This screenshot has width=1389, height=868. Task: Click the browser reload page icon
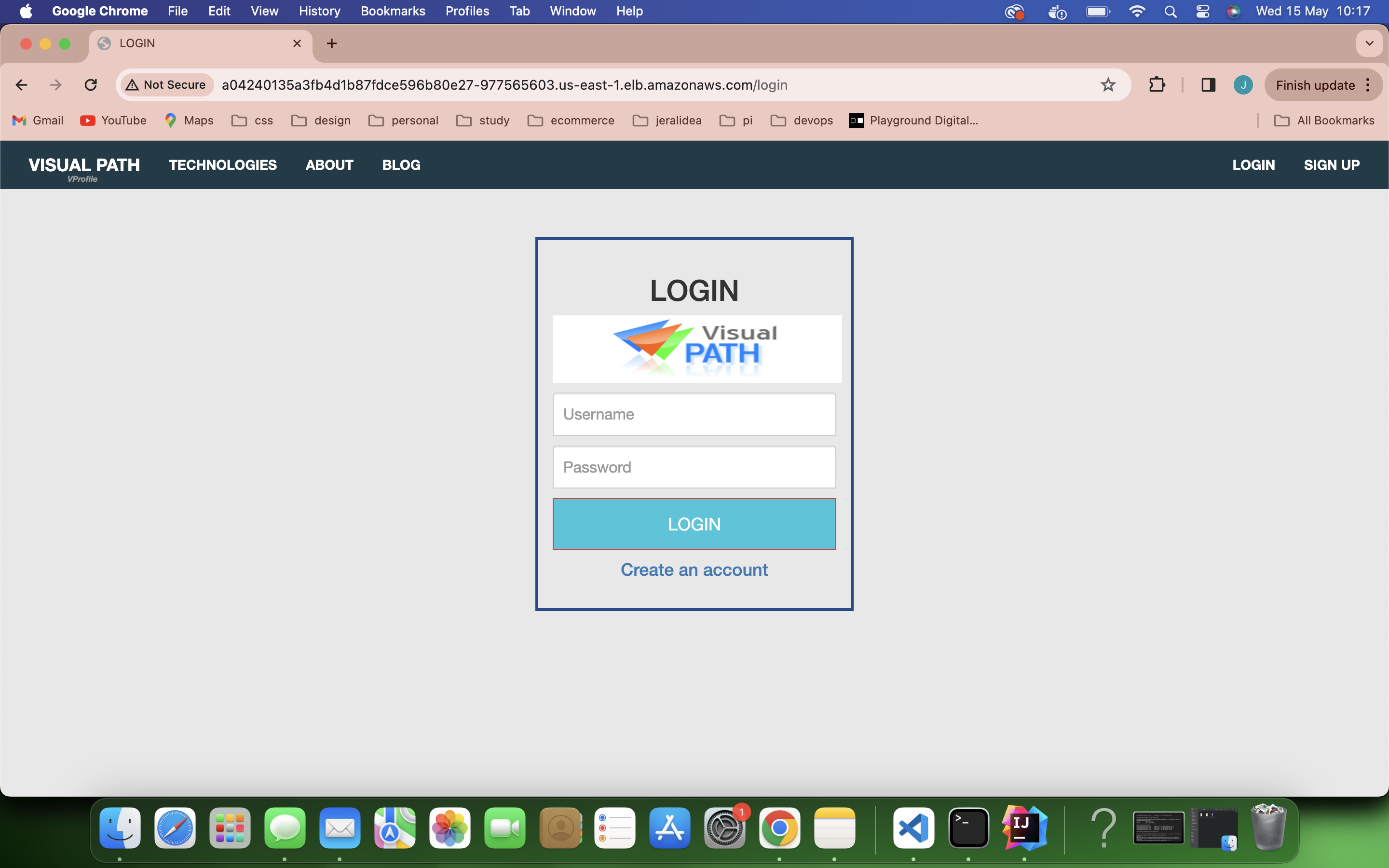(x=91, y=85)
